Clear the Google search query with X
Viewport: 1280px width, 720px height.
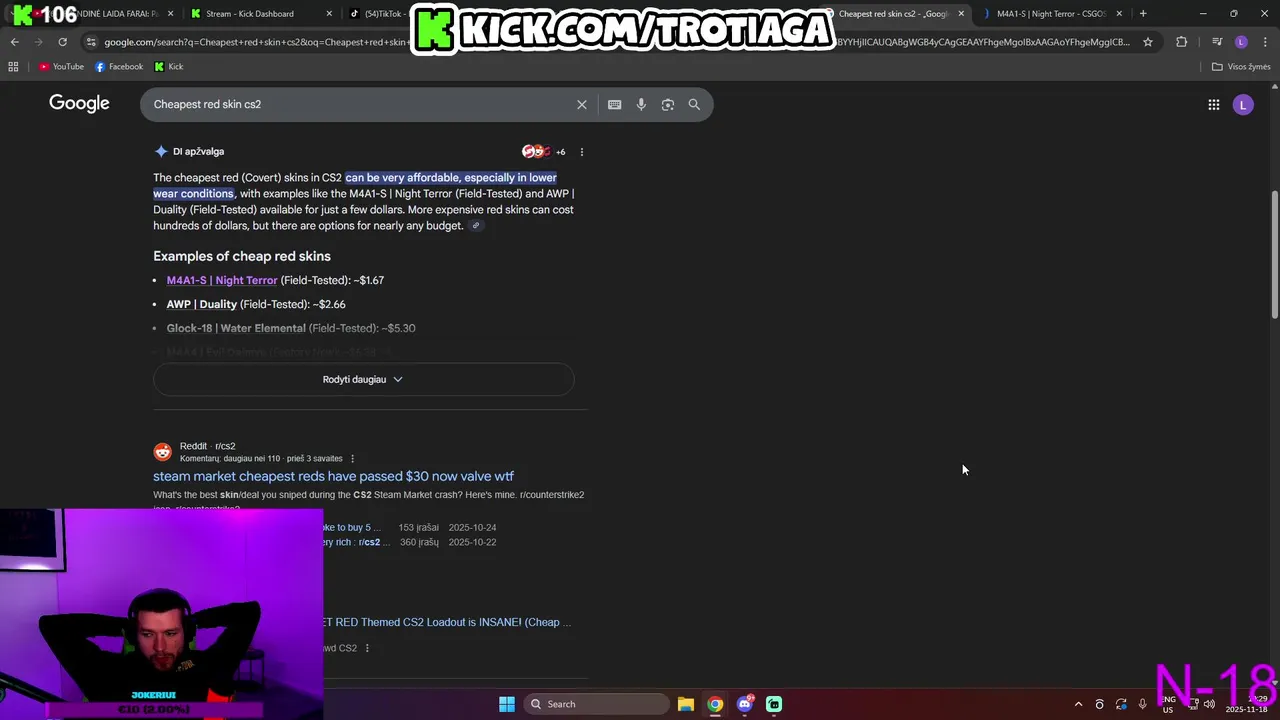click(x=581, y=104)
